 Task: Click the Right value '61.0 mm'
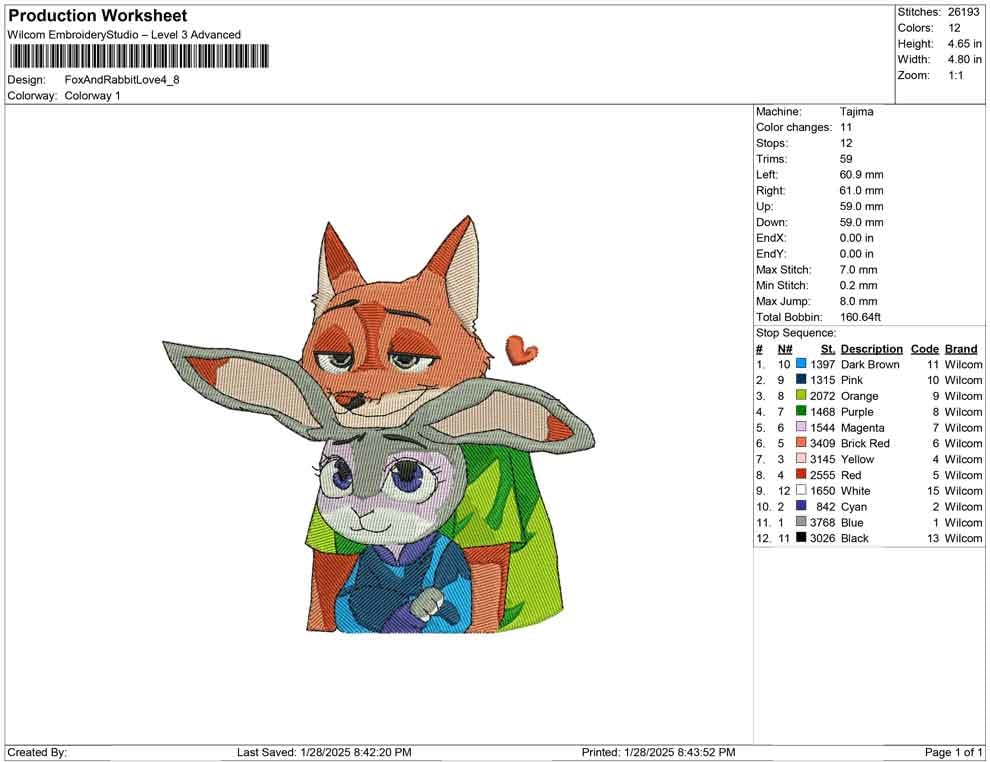coord(861,190)
